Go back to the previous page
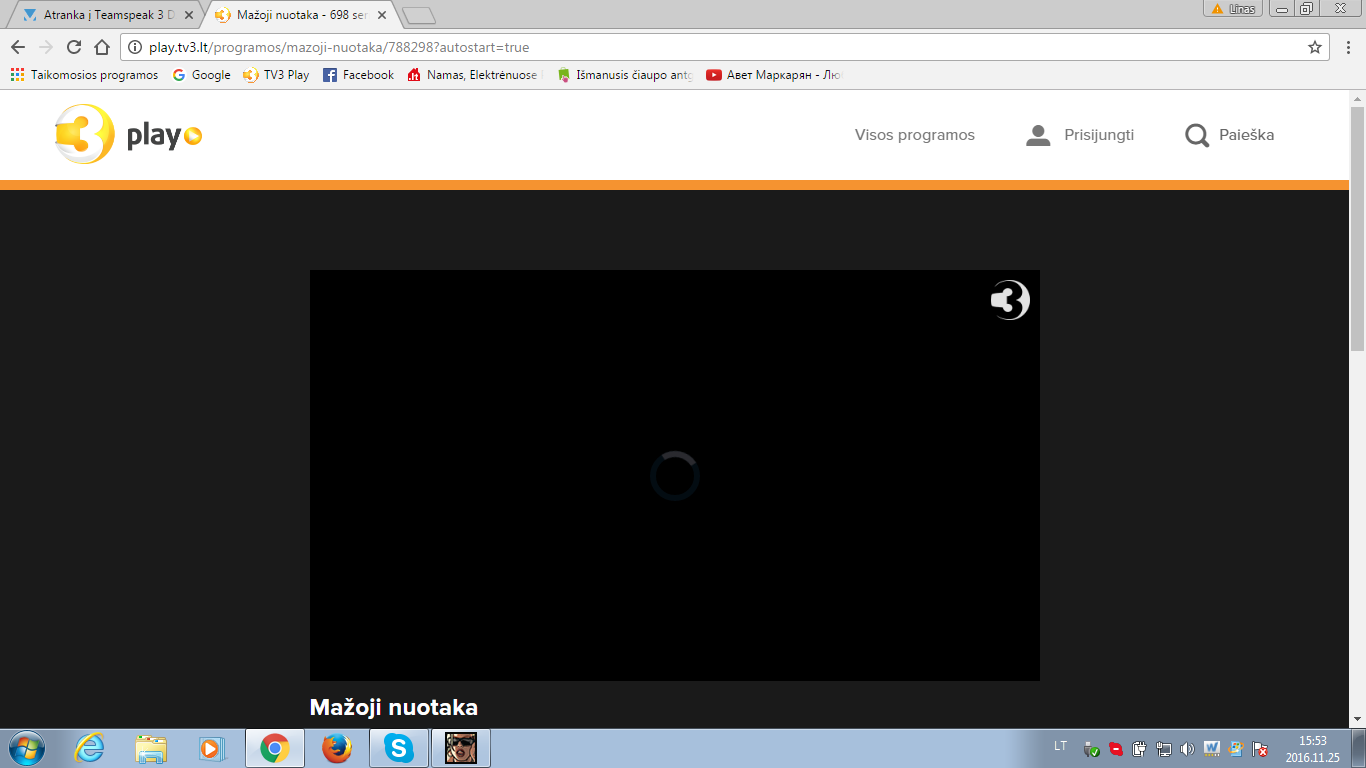This screenshot has width=1366, height=768. coord(18,47)
